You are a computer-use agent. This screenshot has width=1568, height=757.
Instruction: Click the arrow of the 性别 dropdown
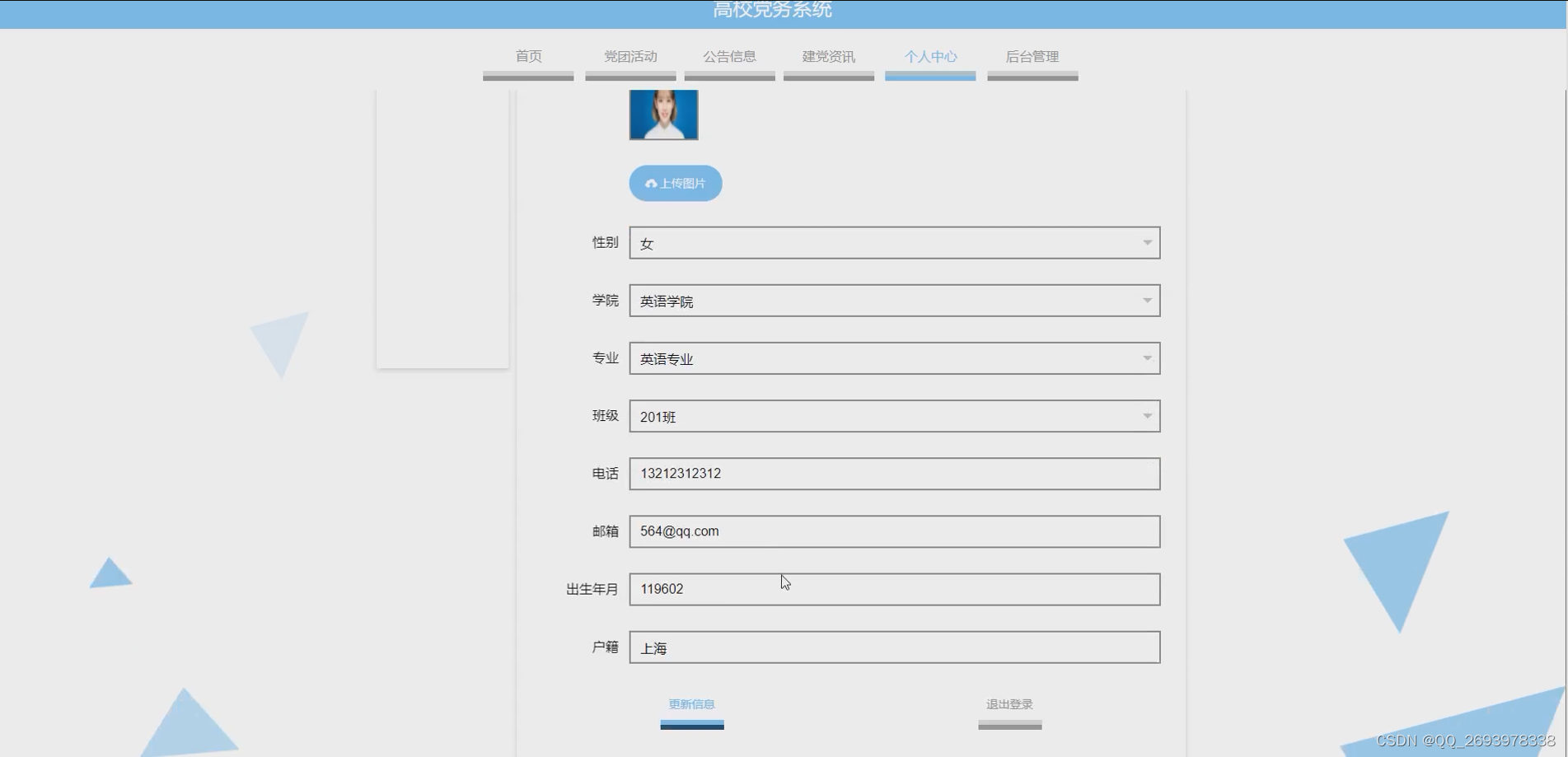(x=1147, y=243)
